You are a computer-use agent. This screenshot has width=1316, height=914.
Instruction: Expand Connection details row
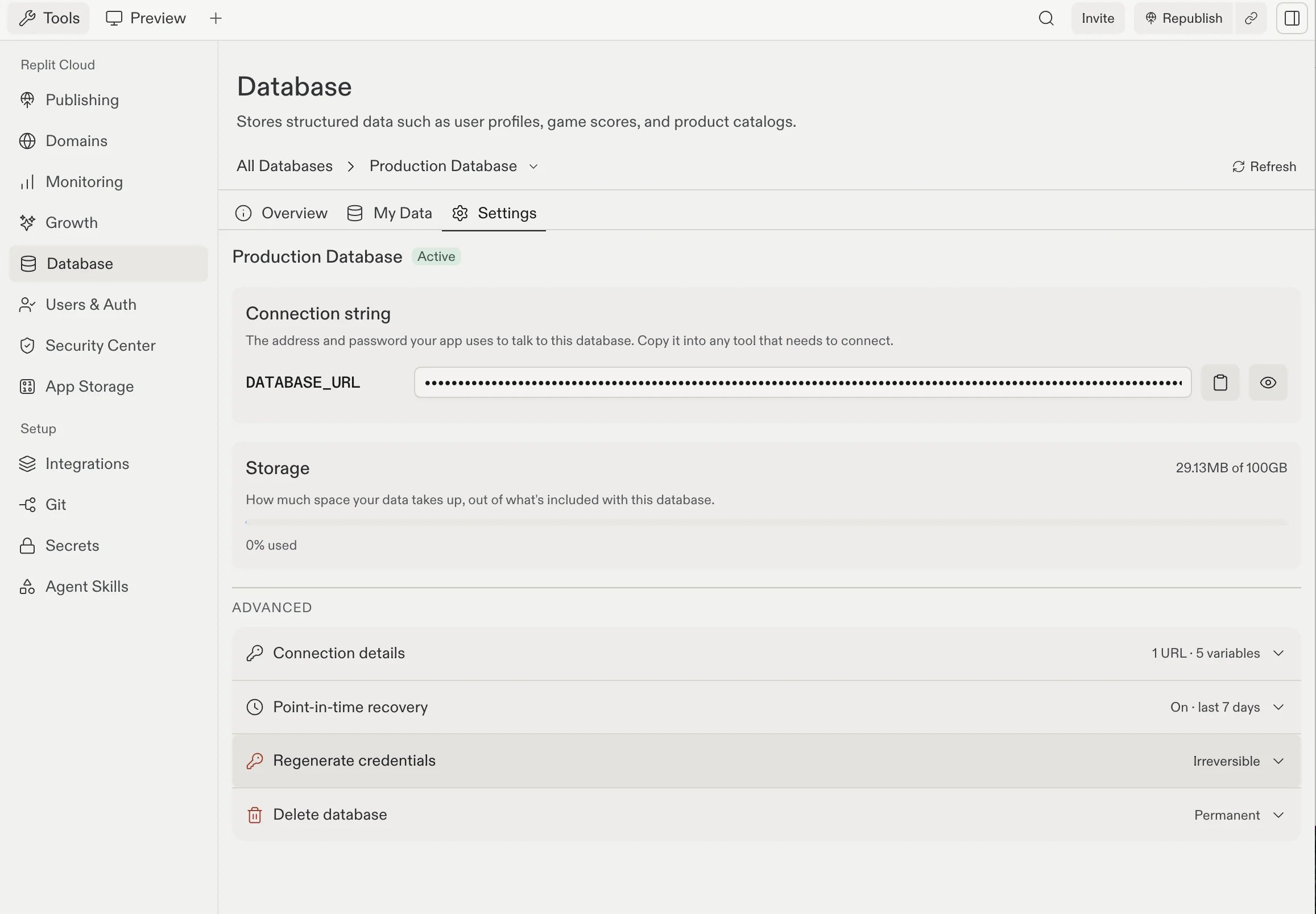(766, 654)
